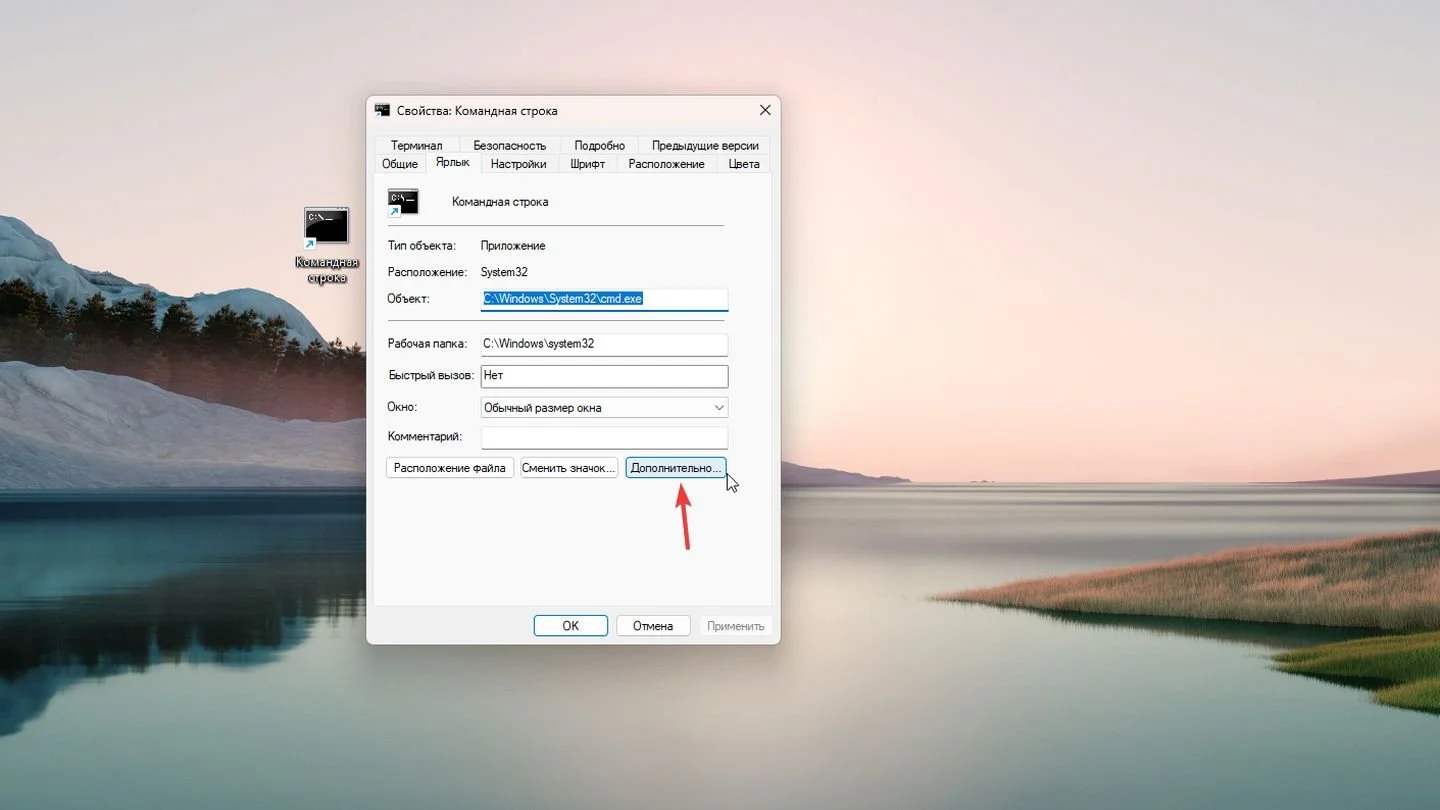Open the Подробно tab
The image size is (1440, 810).
click(x=600, y=145)
